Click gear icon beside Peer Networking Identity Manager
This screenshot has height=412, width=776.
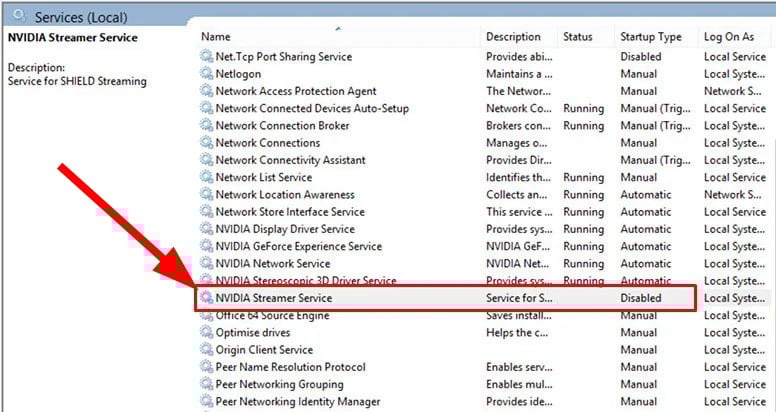(x=206, y=401)
